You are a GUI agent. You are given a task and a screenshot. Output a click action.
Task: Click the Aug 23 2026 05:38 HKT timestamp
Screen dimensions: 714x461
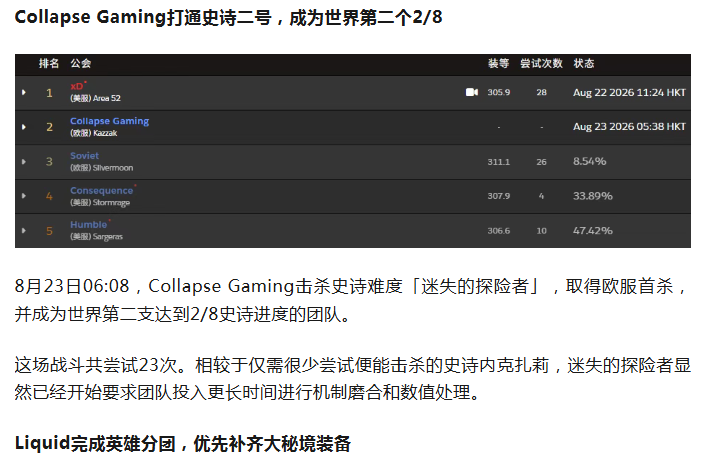(629, 127)
